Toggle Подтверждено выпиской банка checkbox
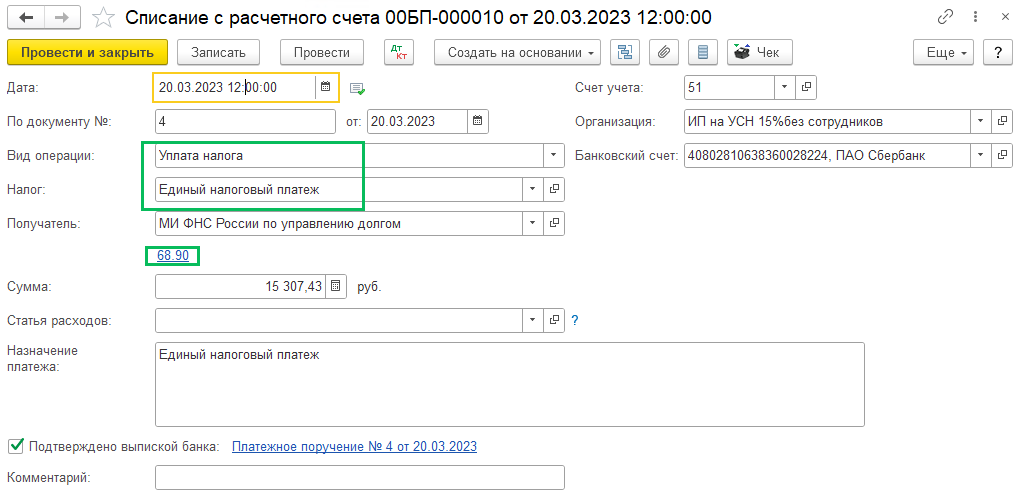Image resolution: width=1013 pixels, height=503 pixels. click(16, 446)
